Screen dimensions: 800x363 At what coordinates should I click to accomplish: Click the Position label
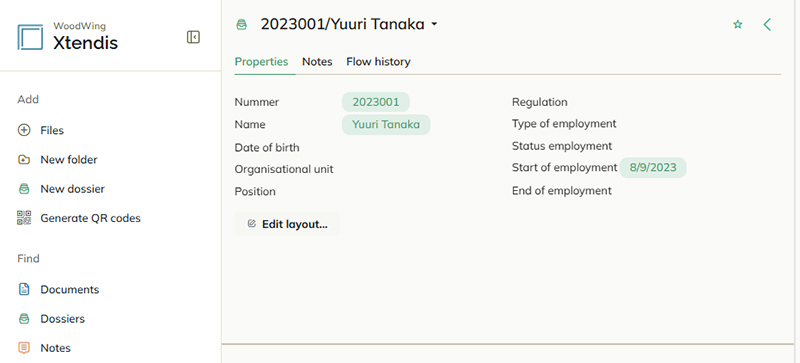(x=255, y=191)
